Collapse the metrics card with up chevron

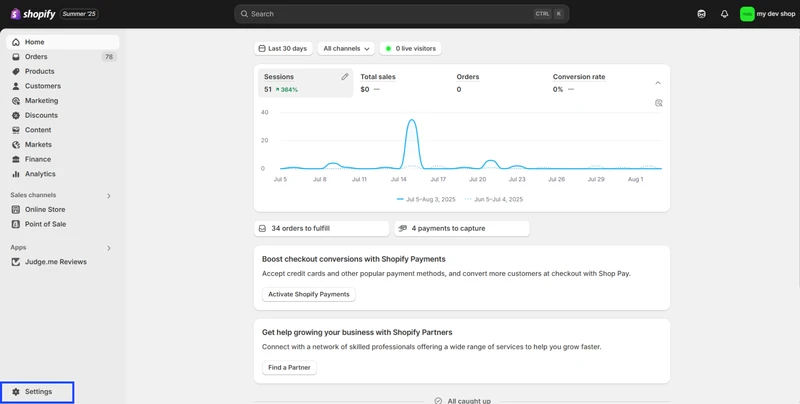(658, 83)
